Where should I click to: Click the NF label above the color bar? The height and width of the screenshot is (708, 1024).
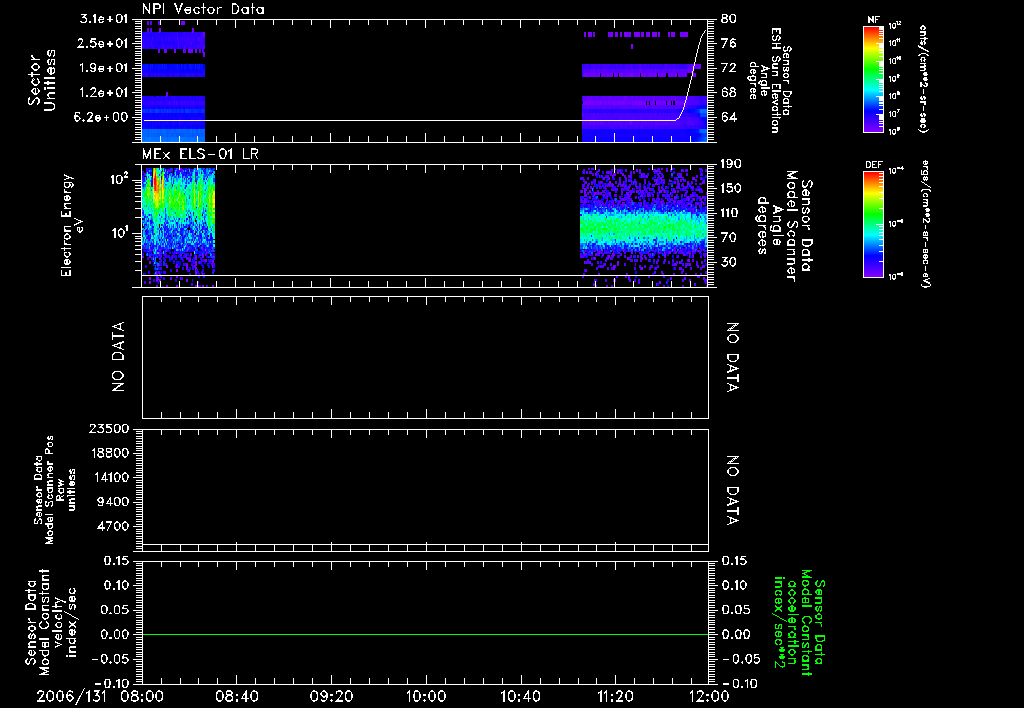(x=873, y=20)
